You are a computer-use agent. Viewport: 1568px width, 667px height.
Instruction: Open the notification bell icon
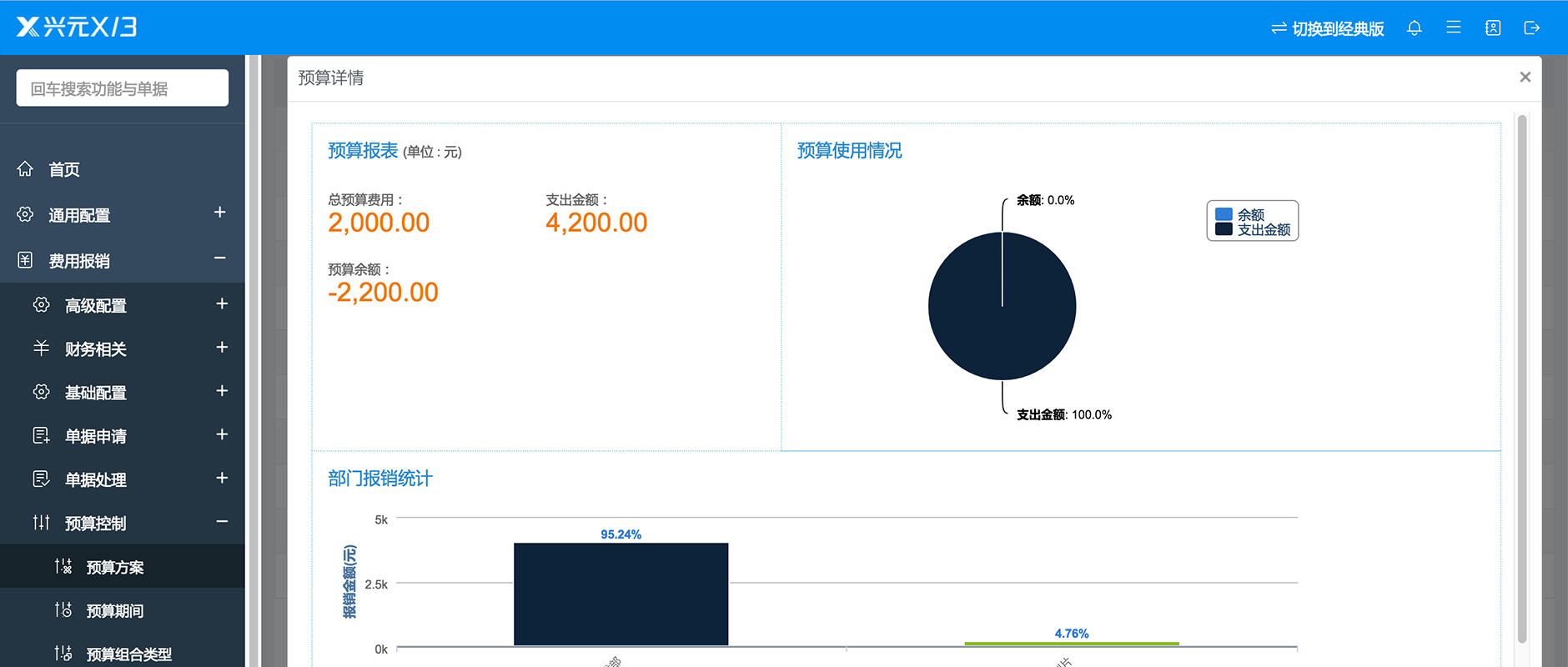click(1414, 28)
